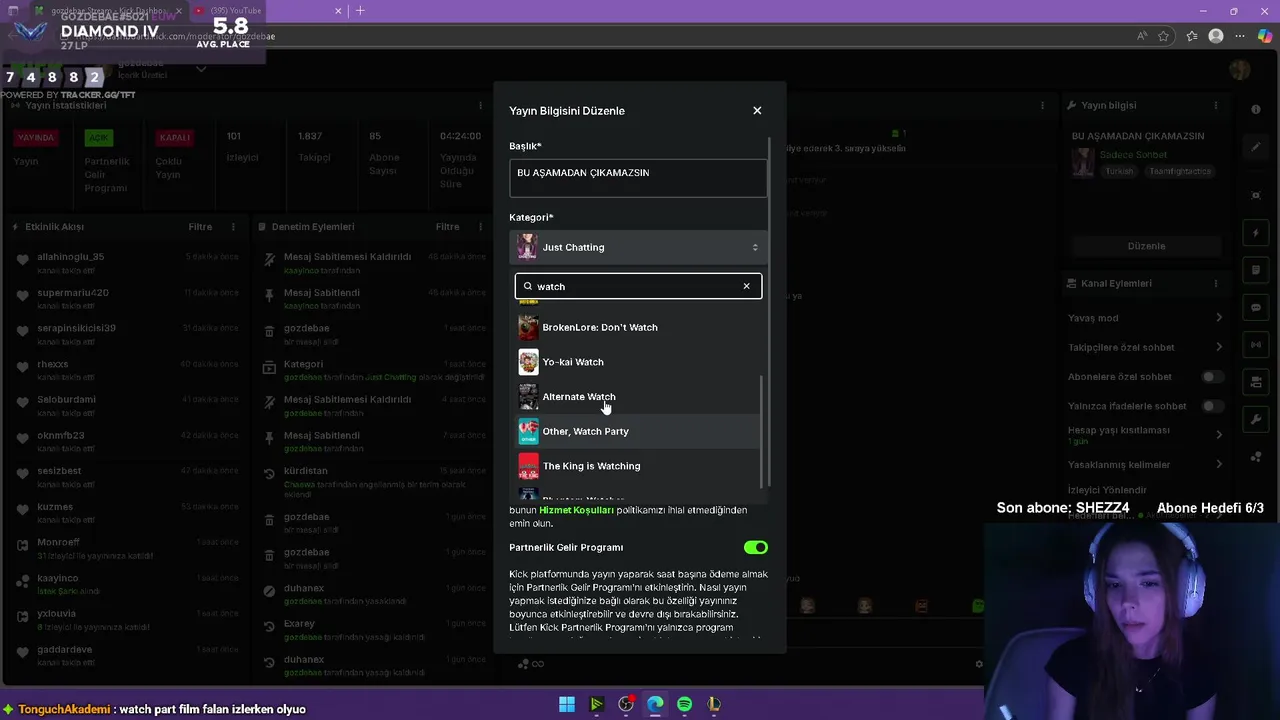Open Spotify from the taskbar
This screenshot has width=1280, height=720.
(x=684, y=704)
